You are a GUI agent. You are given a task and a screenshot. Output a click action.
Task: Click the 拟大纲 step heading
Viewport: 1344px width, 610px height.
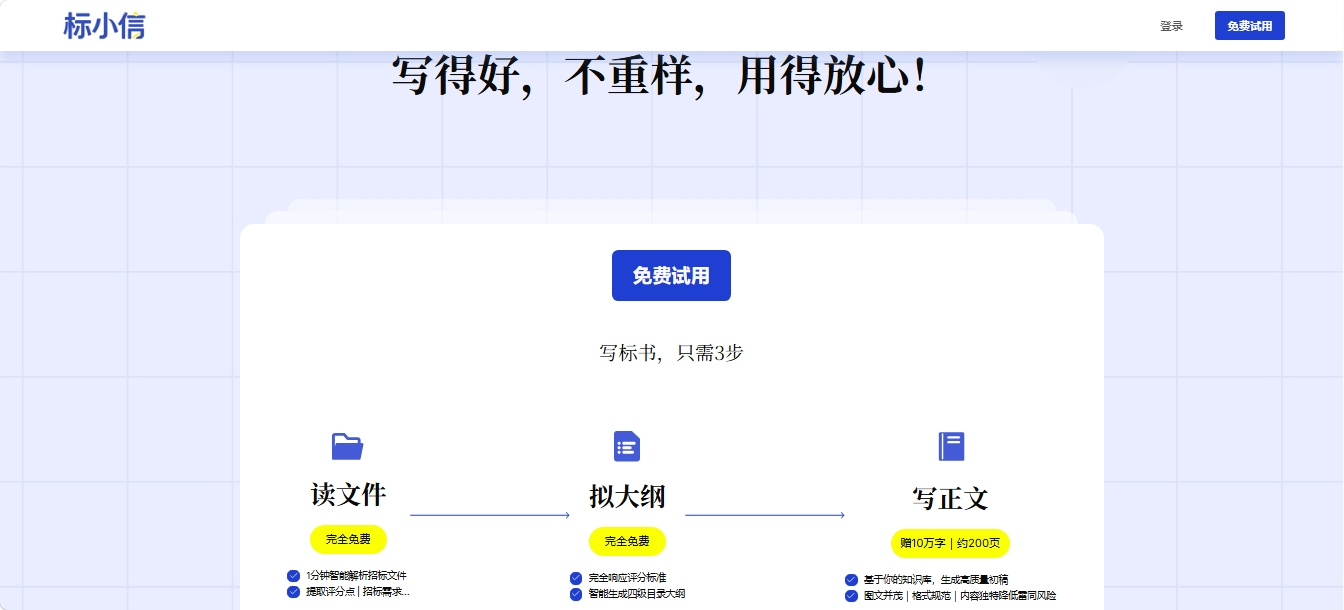coord(627,496)
